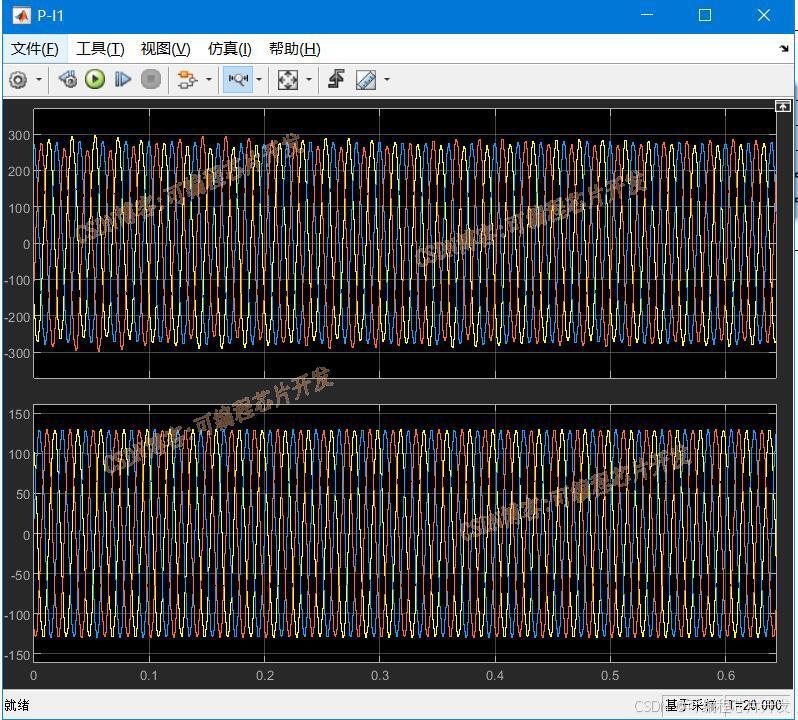This screenshot has height=720, width=798.
Task: Click the highlight Simulink block icon
Action: click(x=186, y=80)
